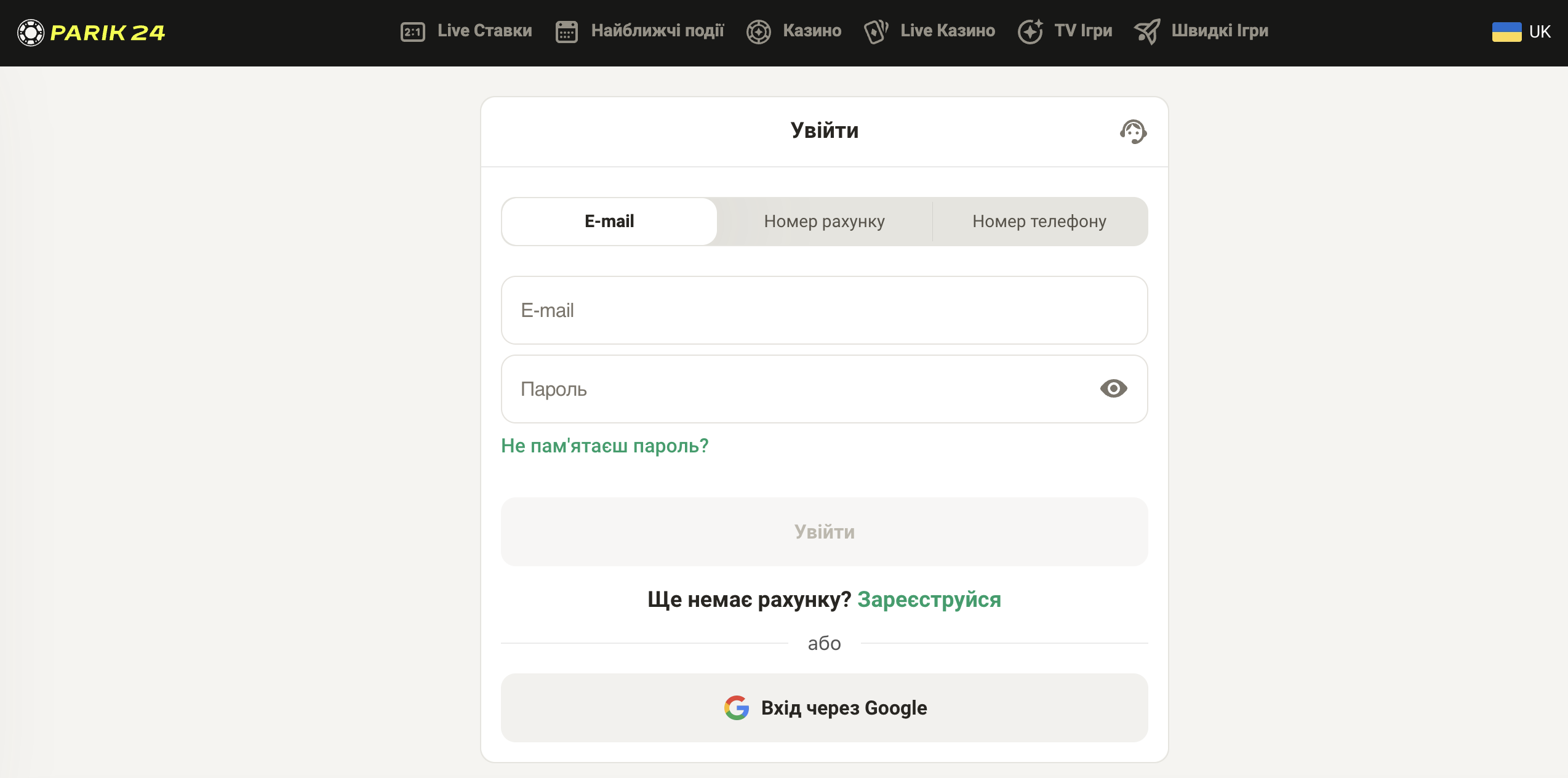The height and width of the screenshot is (778, 1568).
Task: Click the TV Ігри sparkle icon
Action: (x=1030, y=31)
